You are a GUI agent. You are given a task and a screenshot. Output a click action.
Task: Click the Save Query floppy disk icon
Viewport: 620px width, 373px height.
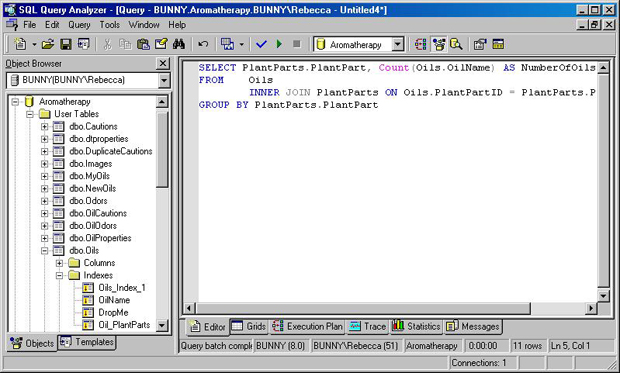[x=66, y=44]
